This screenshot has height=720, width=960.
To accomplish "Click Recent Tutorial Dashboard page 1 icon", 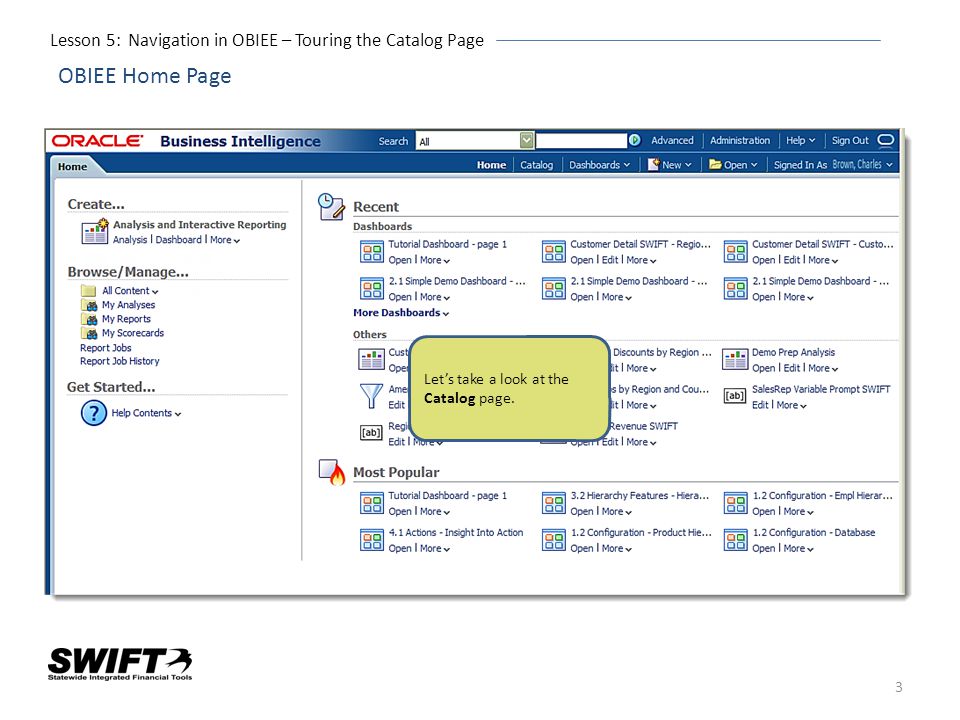I will tap(372, 252).
